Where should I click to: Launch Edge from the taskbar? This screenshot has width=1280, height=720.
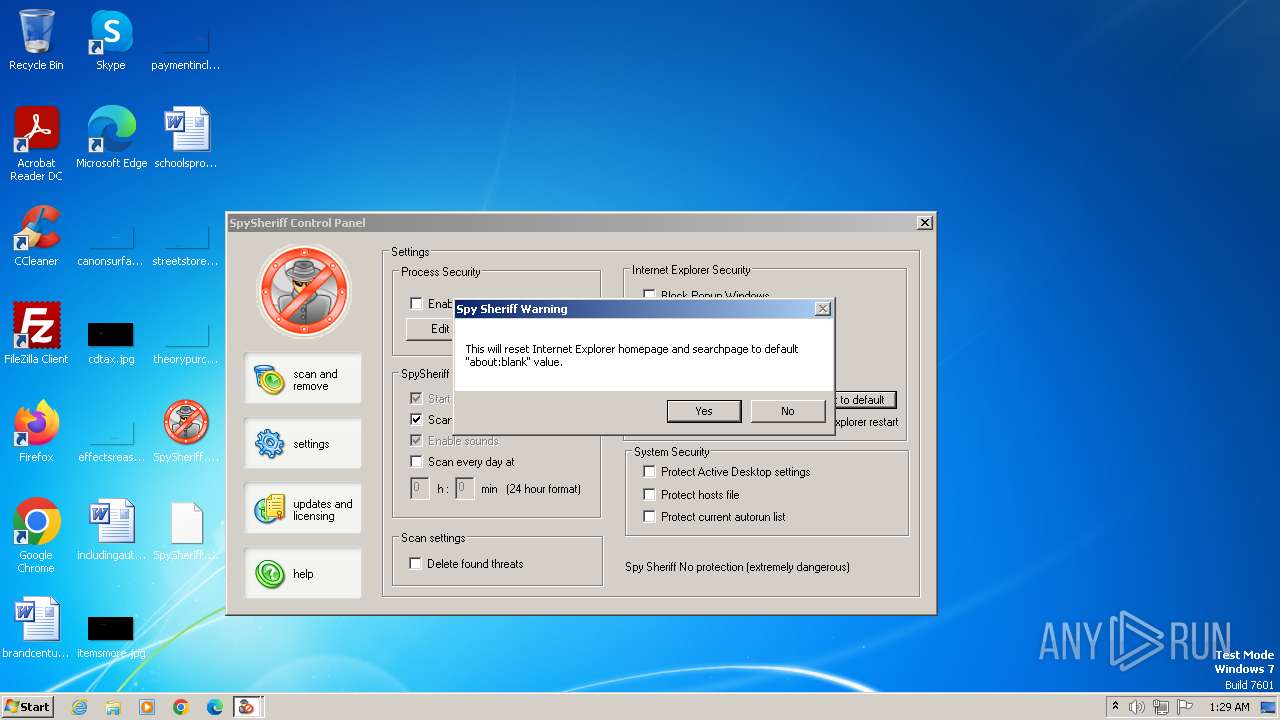point(214,707)
